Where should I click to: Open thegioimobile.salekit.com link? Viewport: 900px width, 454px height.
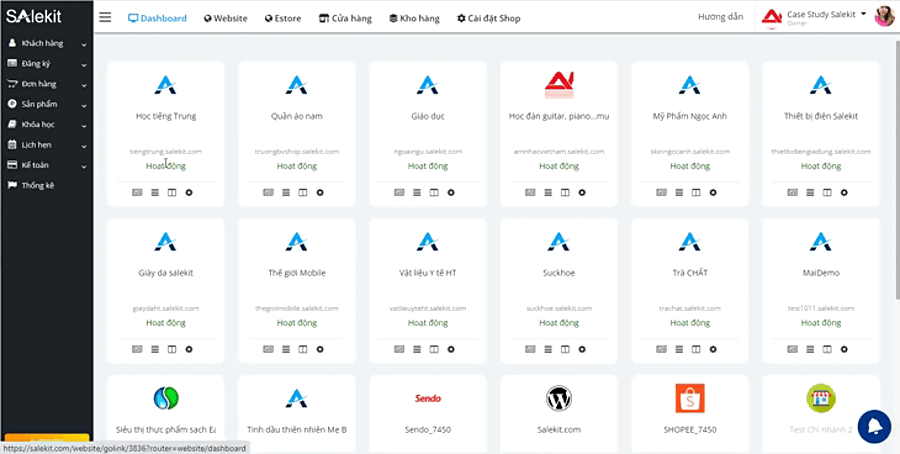pyautogui.click(x=297, y=308)
